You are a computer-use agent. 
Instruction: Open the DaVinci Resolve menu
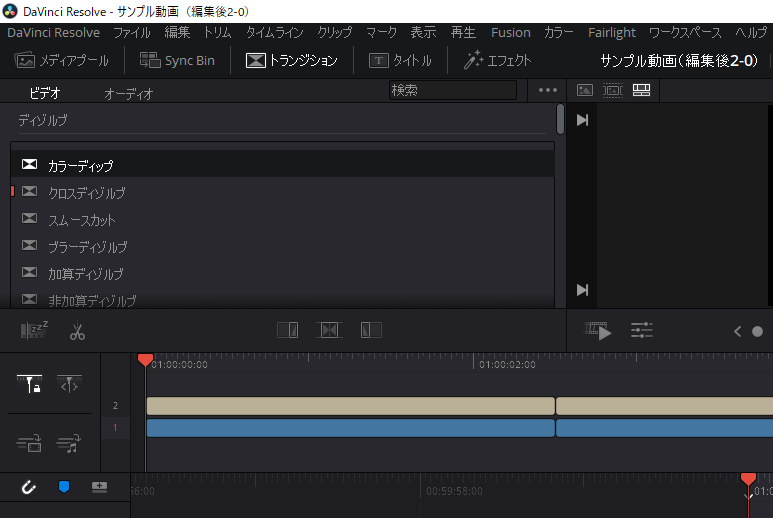(x=53, y=33)
